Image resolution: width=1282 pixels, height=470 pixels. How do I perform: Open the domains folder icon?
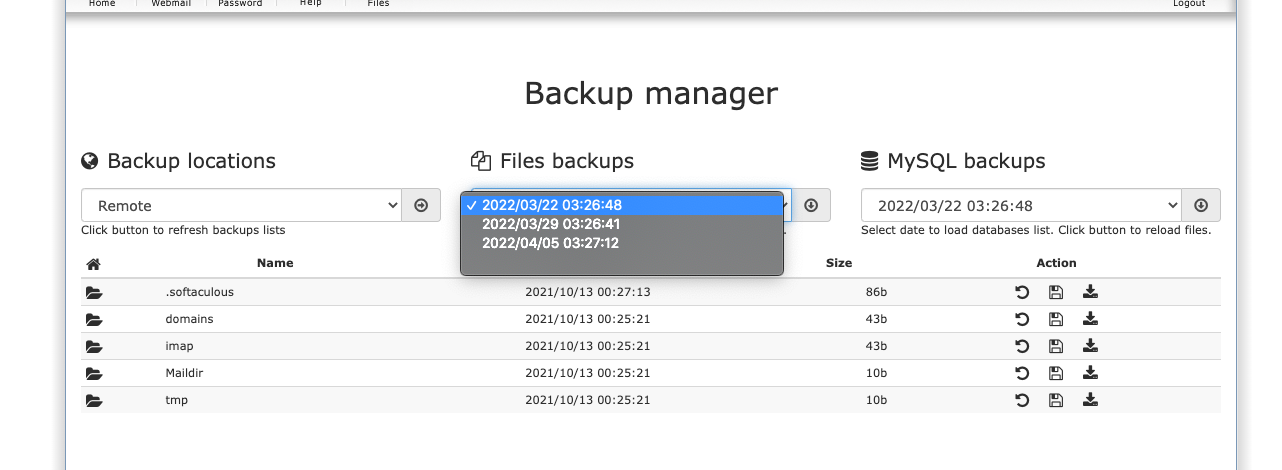[94, 319]
